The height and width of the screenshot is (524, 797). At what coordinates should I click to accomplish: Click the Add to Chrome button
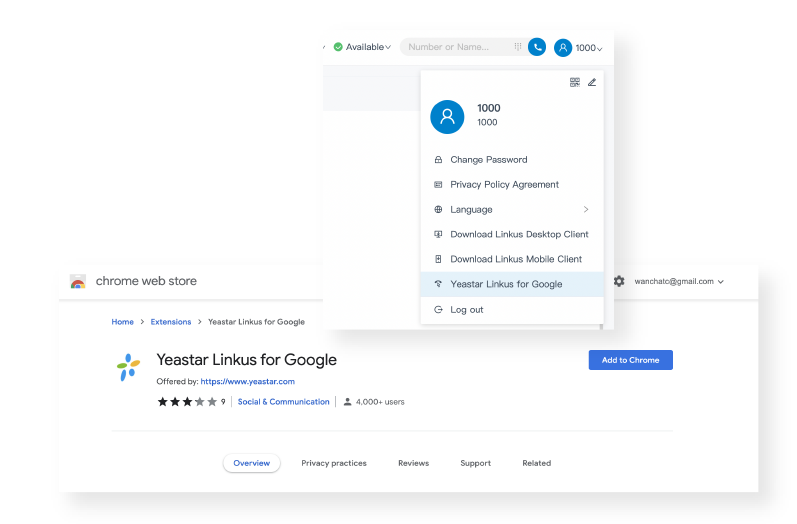point(630,360)
